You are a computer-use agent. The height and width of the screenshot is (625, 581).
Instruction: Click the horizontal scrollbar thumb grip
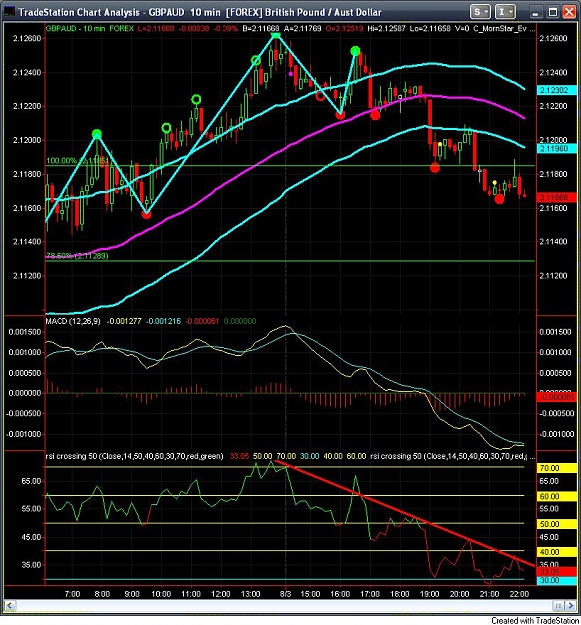[559, 606]
